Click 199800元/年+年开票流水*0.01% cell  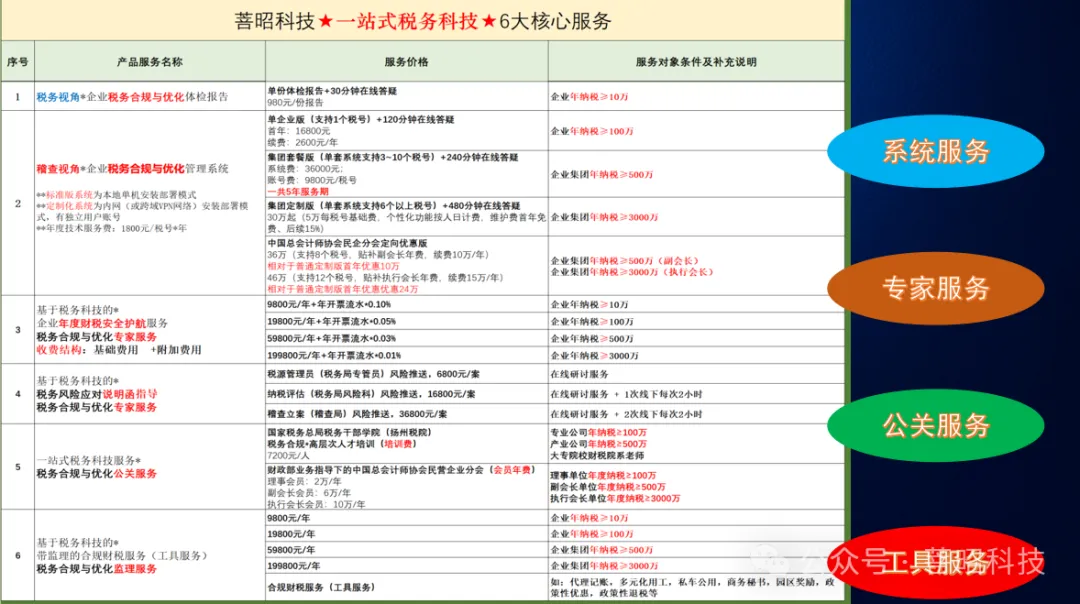(406, 355)
